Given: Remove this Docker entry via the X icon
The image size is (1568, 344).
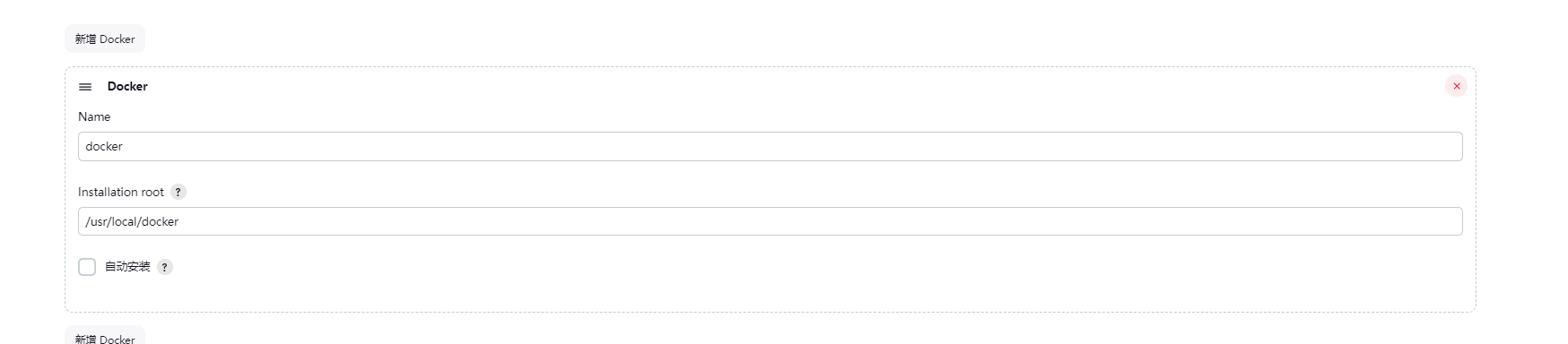Looking at the screenshot, I should point(1456,86).
